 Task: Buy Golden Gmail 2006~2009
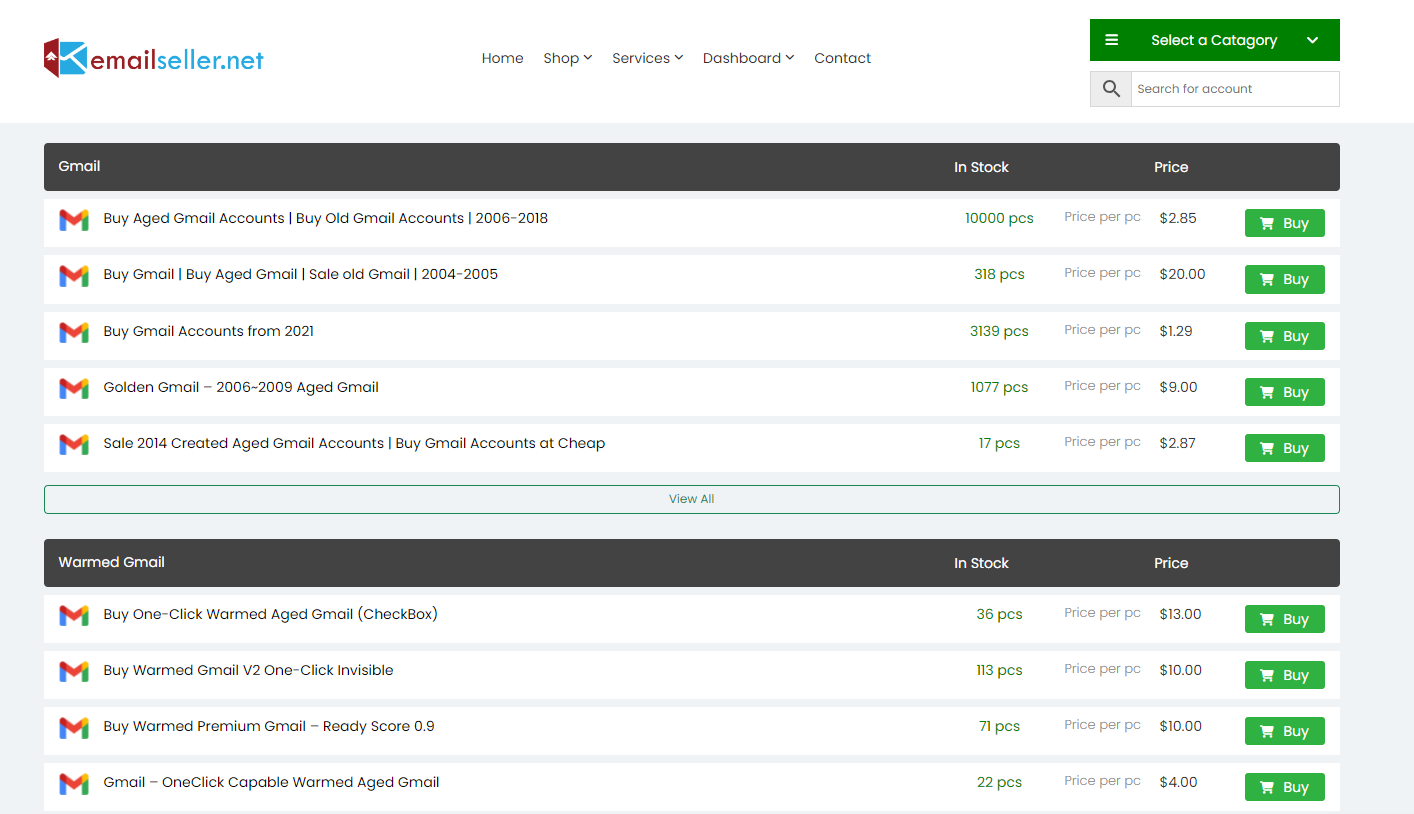point(1285,392)
